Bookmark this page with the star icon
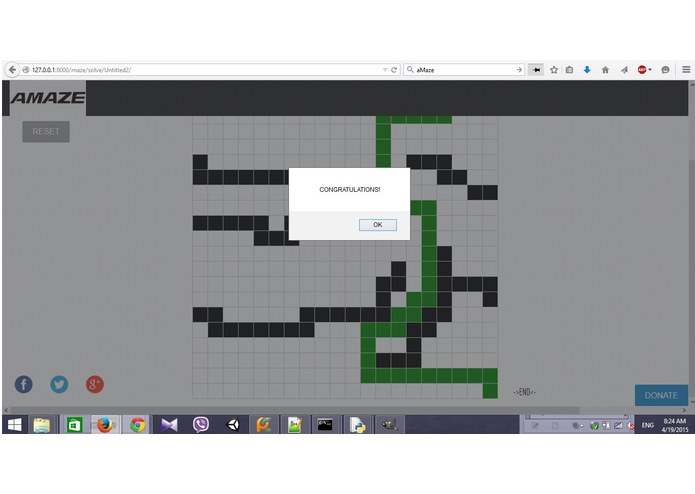This screenshot has height=494, width=695. 554,70
